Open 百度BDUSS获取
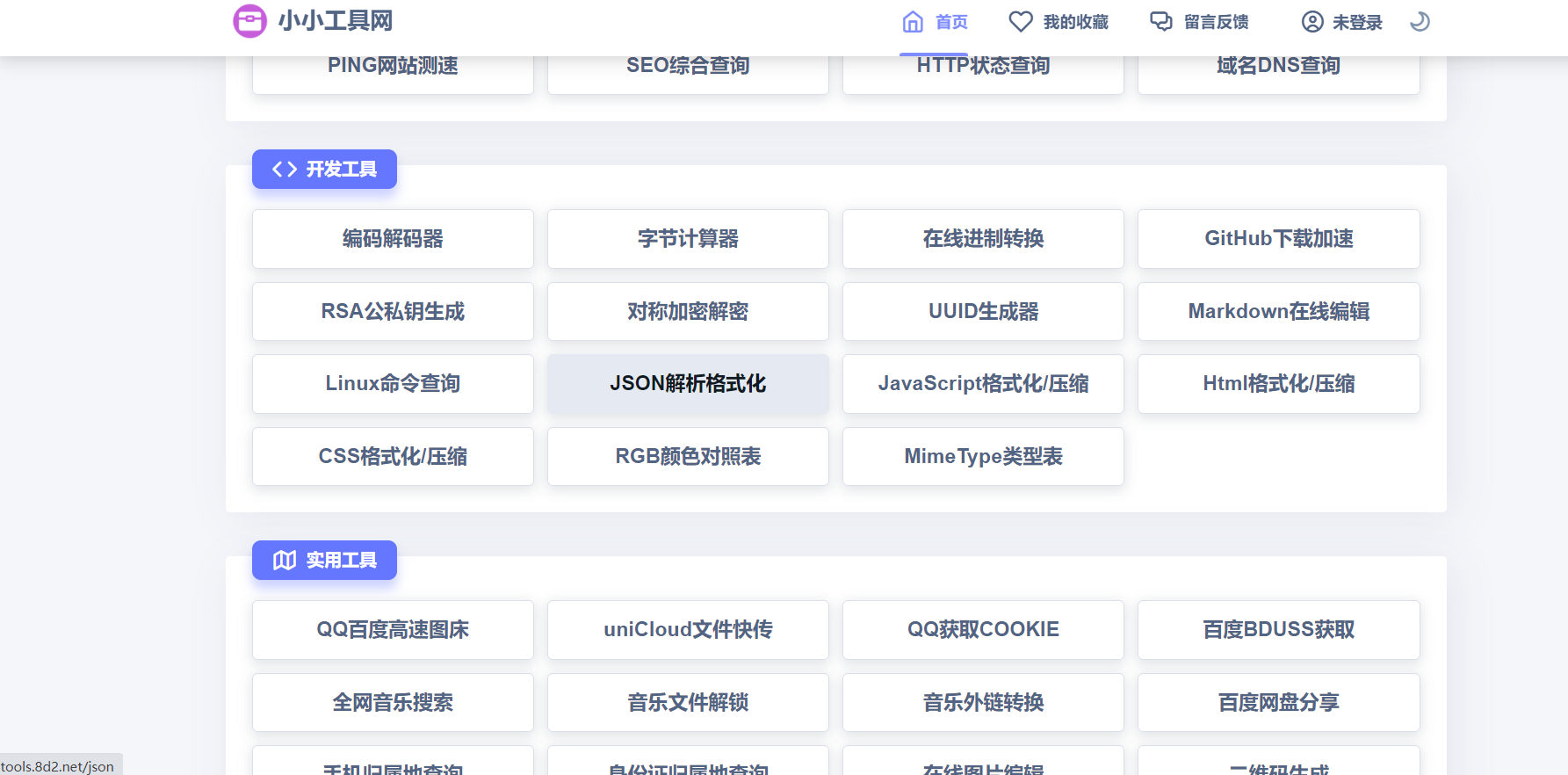 pos(1279,630)
